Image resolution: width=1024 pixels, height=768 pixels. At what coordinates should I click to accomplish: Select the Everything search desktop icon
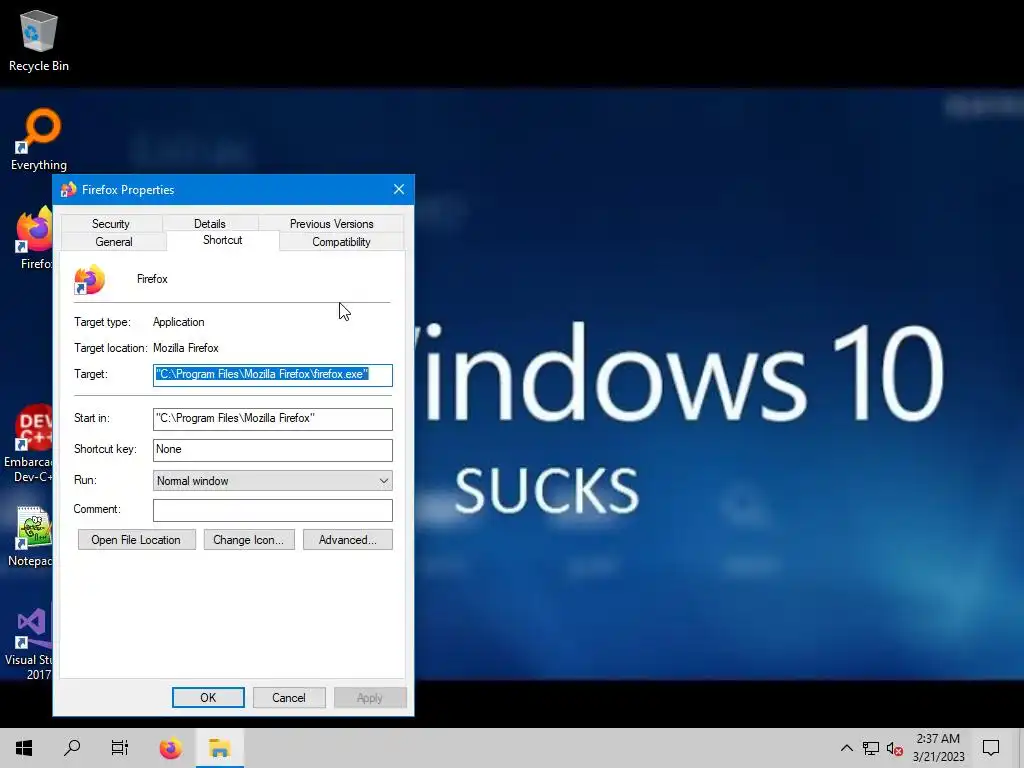pos(39,139)
